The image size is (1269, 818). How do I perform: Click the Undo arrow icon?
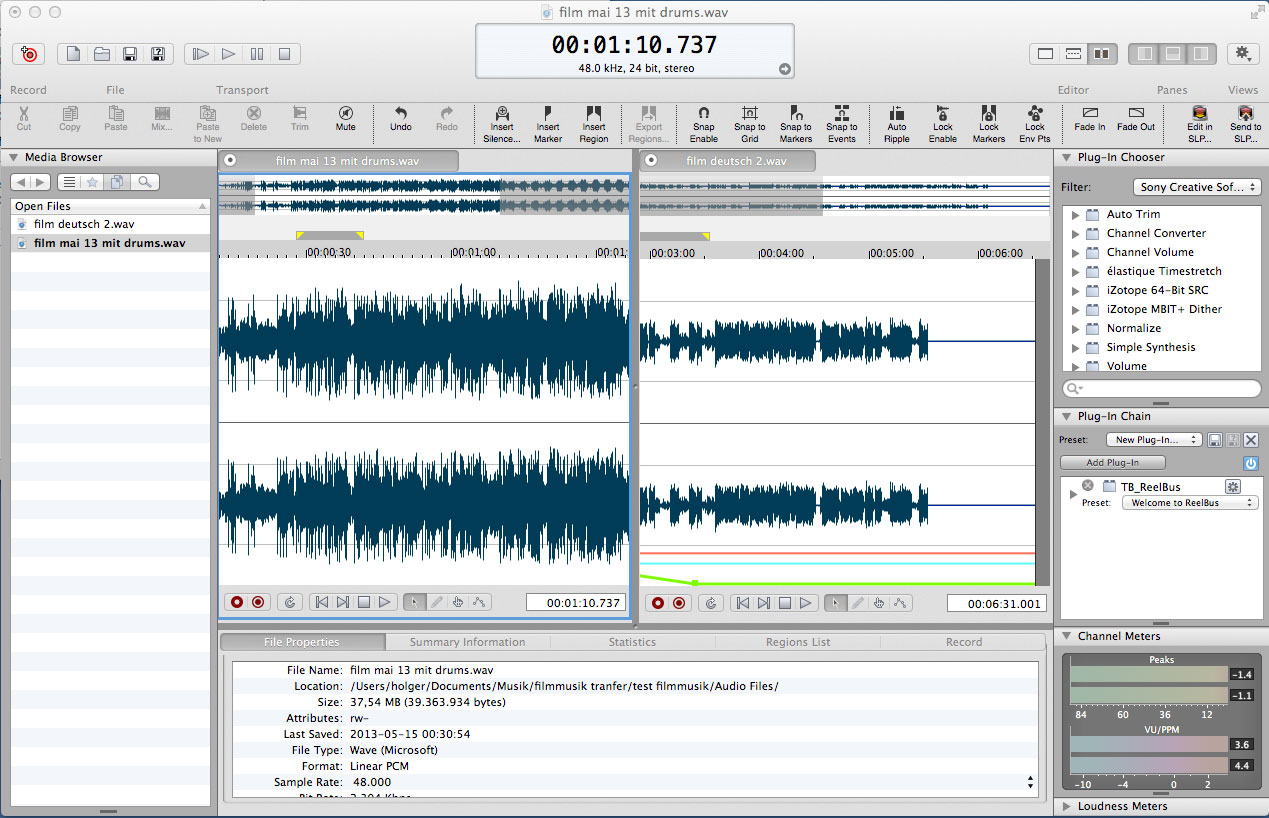tap(401, 114)
